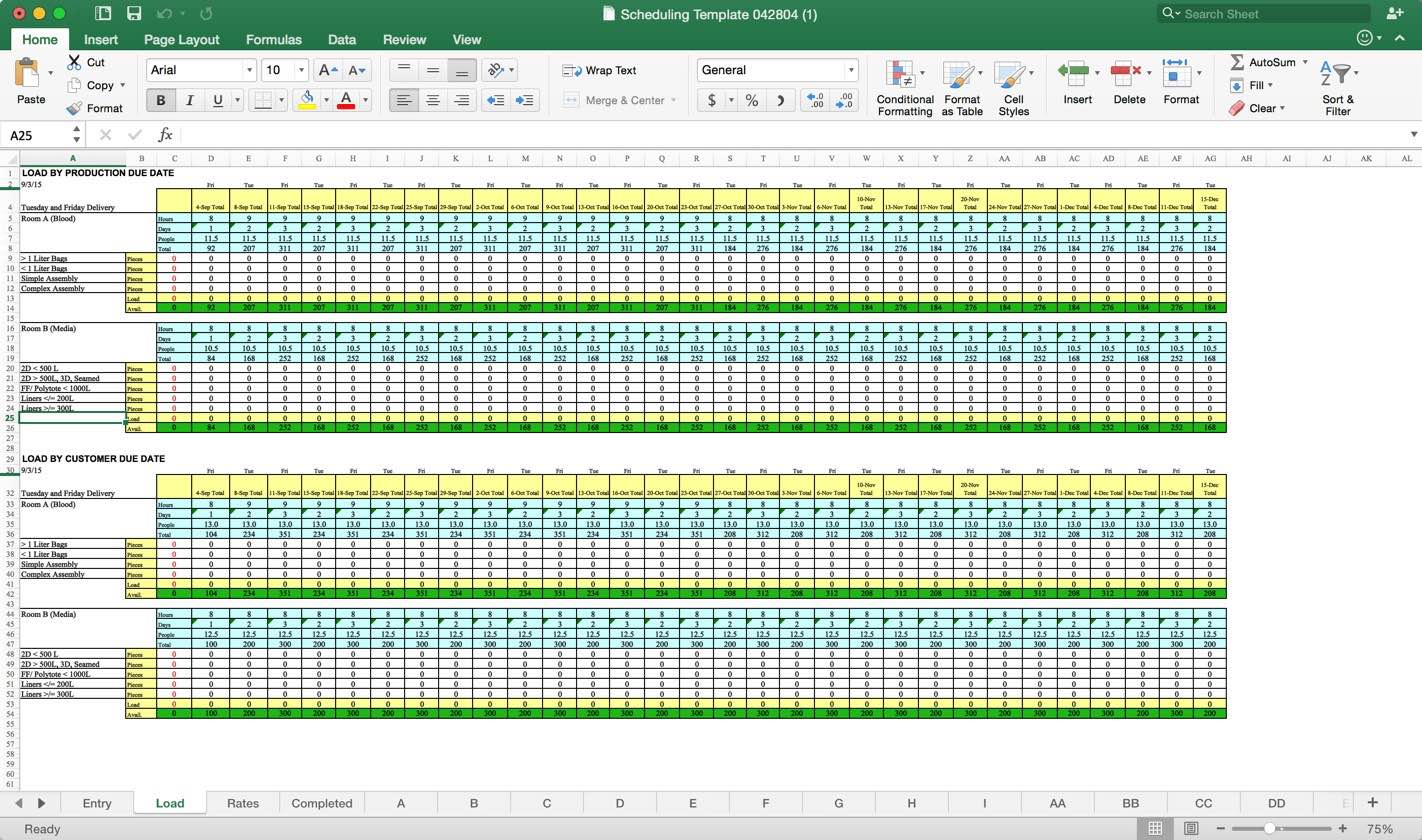Click the AutoSum sigma icon

1237,62
